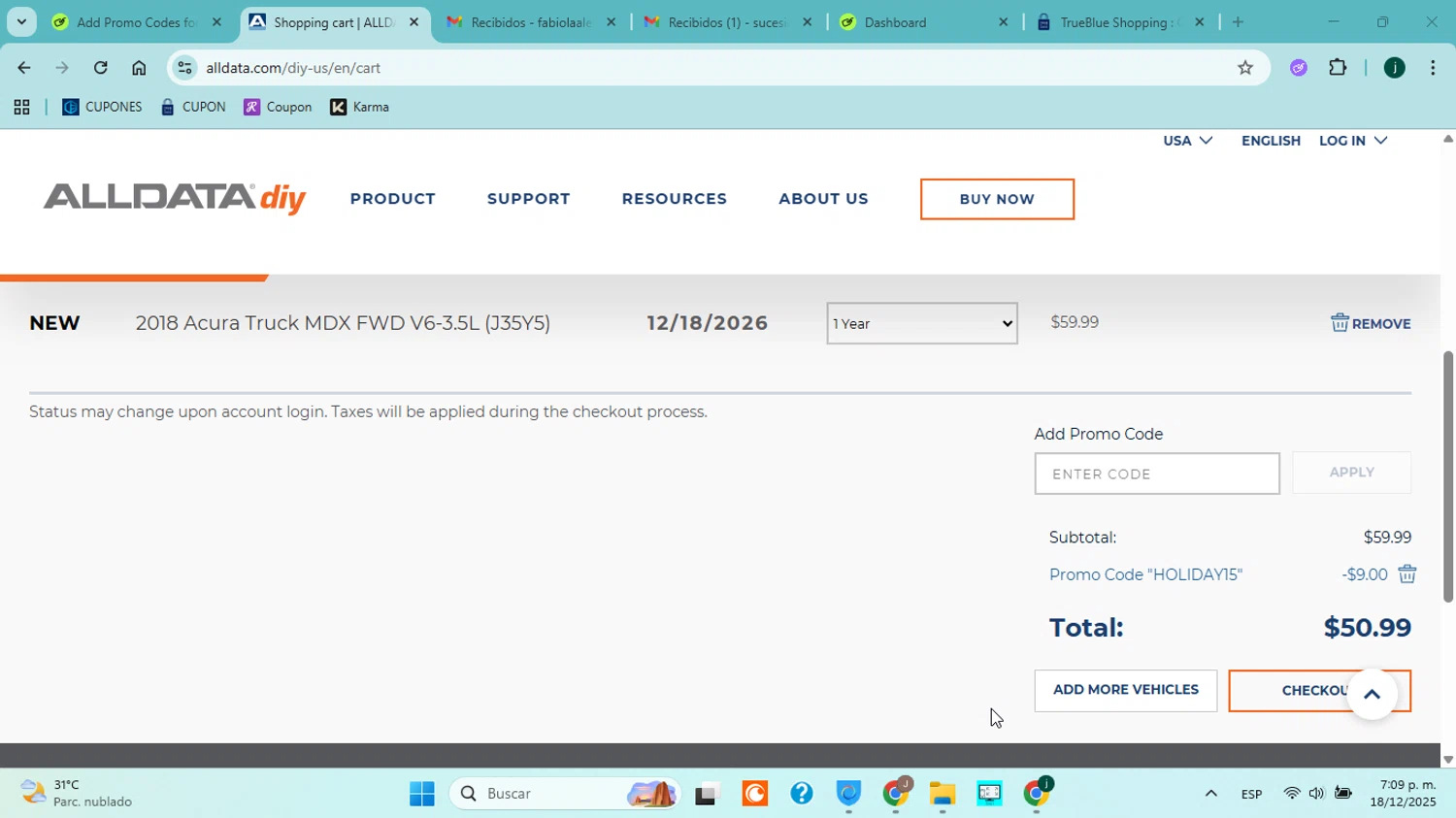Switch keyboard language ESP indicator

tap(1251, 795)
